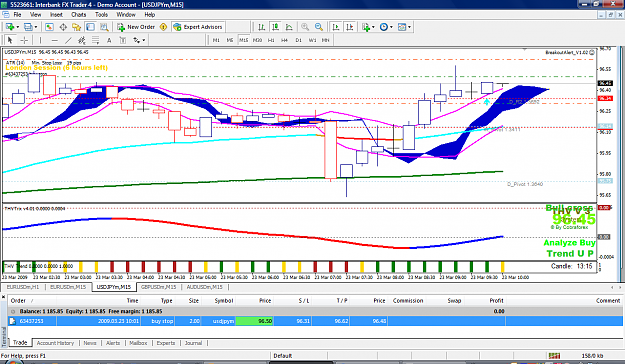
Task: Select the Equidistant Channel tool
Action: click(82, 40)
